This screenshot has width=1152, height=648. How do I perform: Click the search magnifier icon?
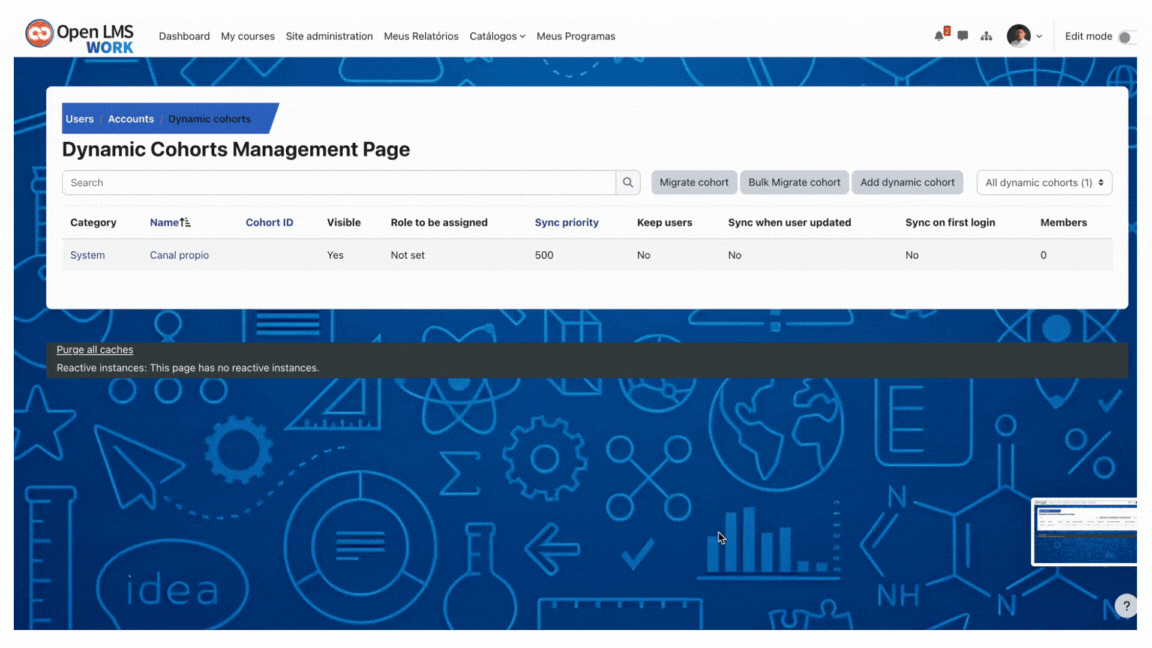click(x=627, y=182)
